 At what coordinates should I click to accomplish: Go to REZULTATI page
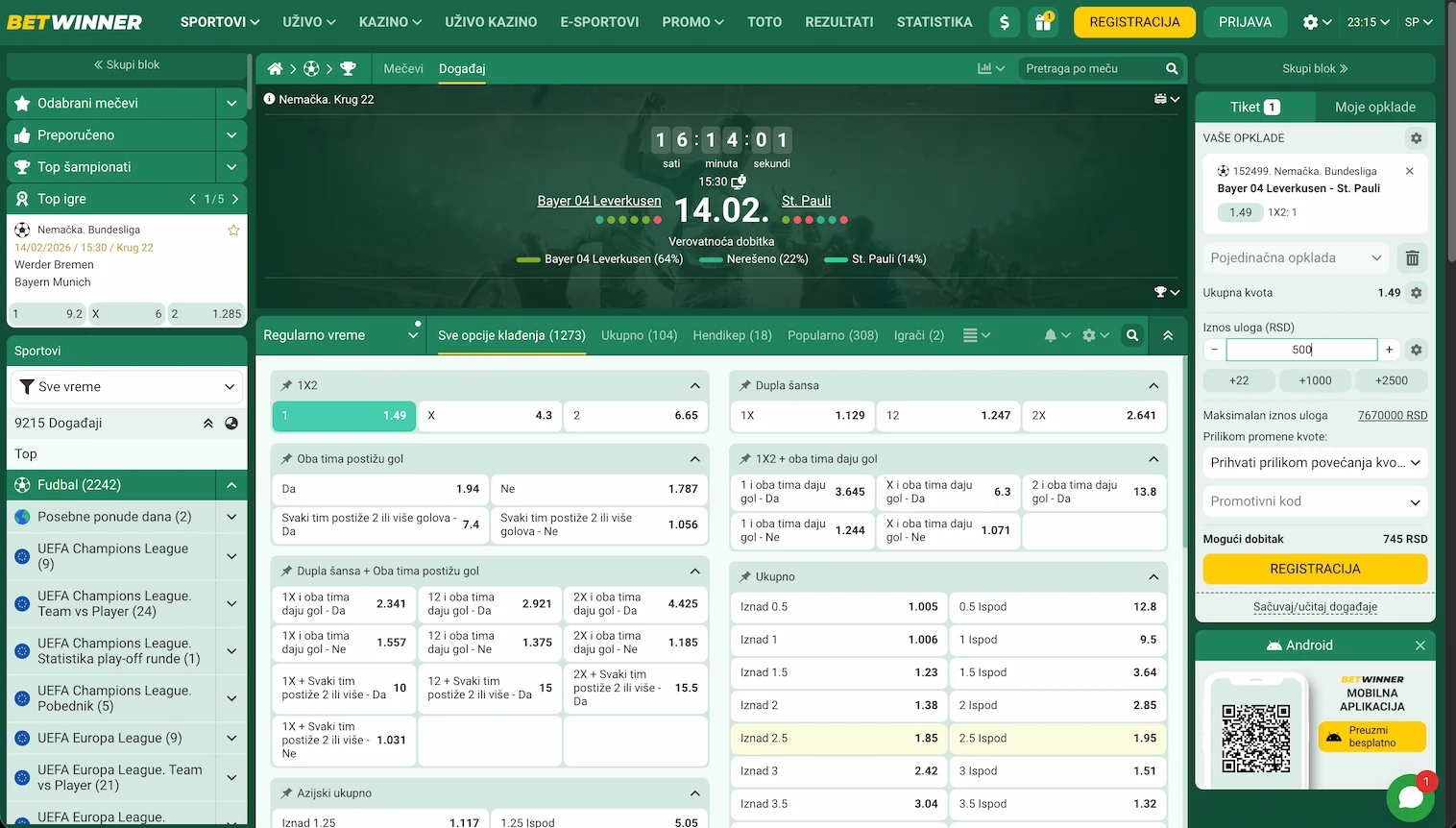(839, 22)
